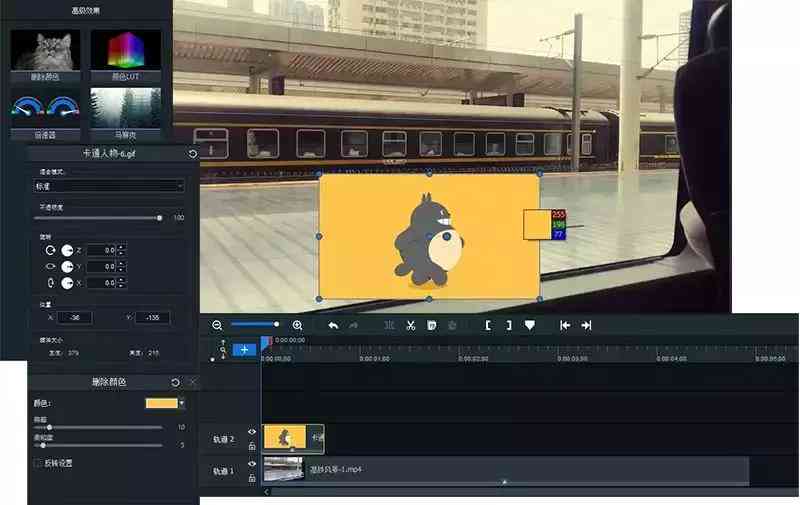800x505 pixels.
Task: Adjust track height icon beside add button
Action: pos(223,349)
